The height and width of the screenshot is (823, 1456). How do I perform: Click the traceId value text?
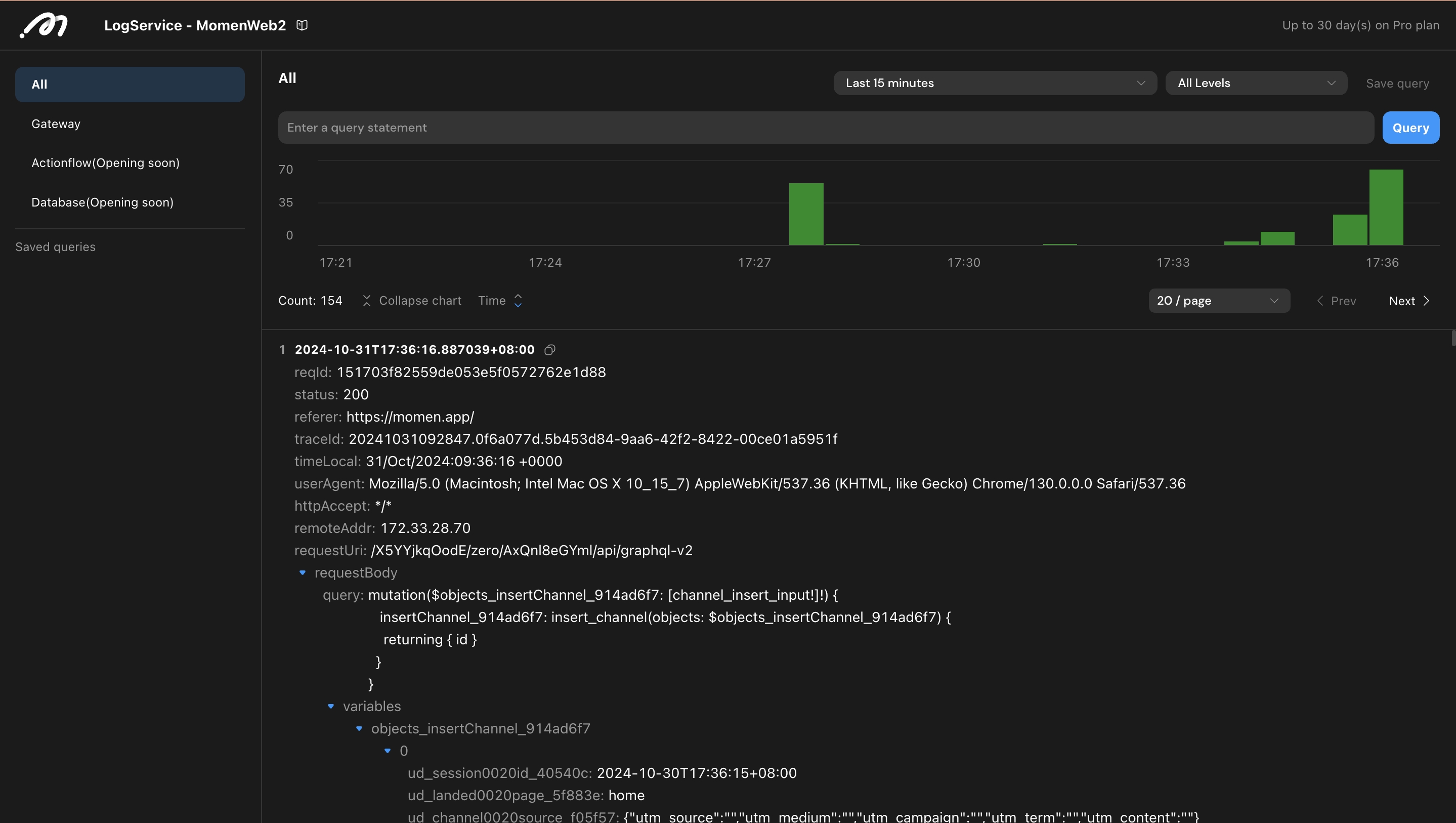coord(593,439)
